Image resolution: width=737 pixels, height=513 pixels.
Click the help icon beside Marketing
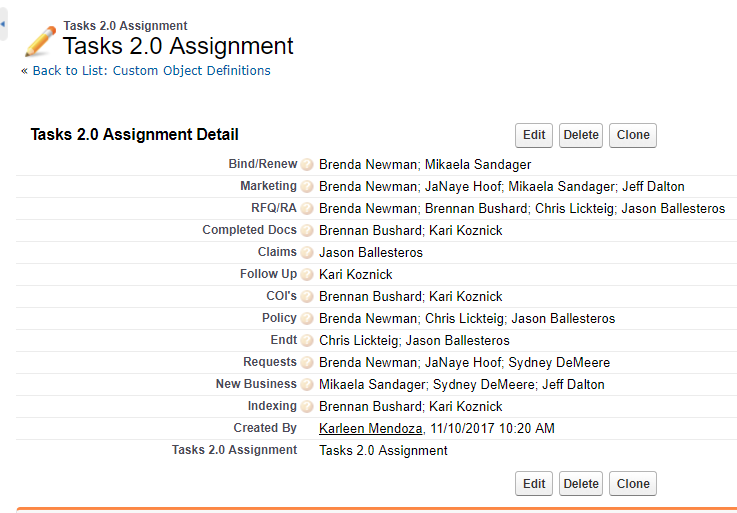[x=307, y=187]
